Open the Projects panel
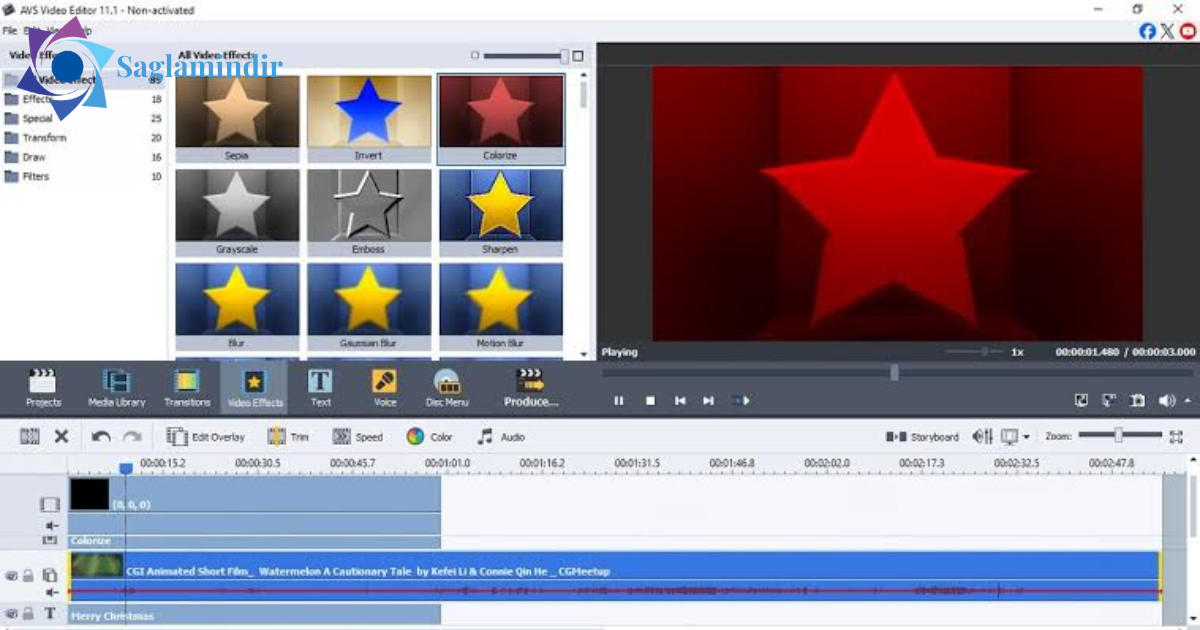This screenshot has height=630, width=1200. (43, 389)
